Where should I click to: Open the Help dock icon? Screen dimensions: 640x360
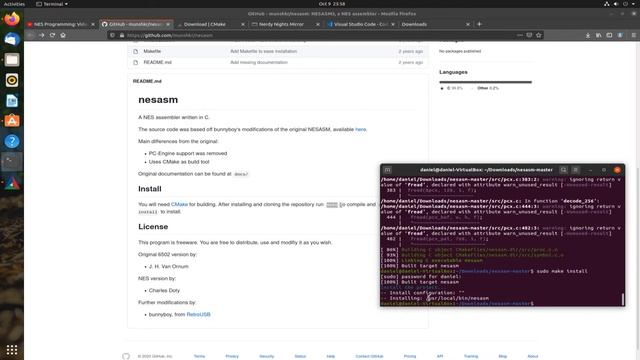(12, 141)
